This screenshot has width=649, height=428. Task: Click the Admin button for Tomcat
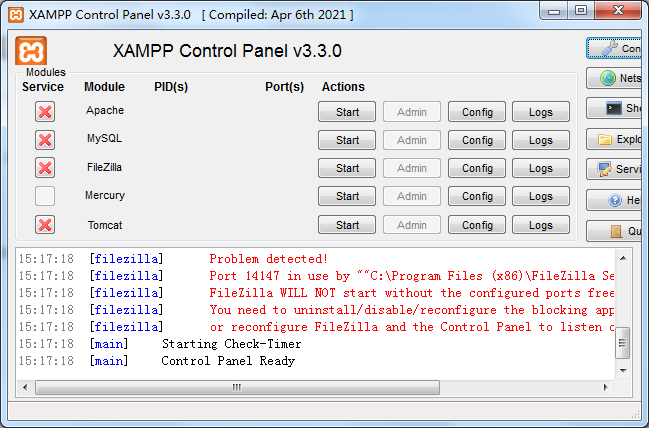(x=412, y=225)
